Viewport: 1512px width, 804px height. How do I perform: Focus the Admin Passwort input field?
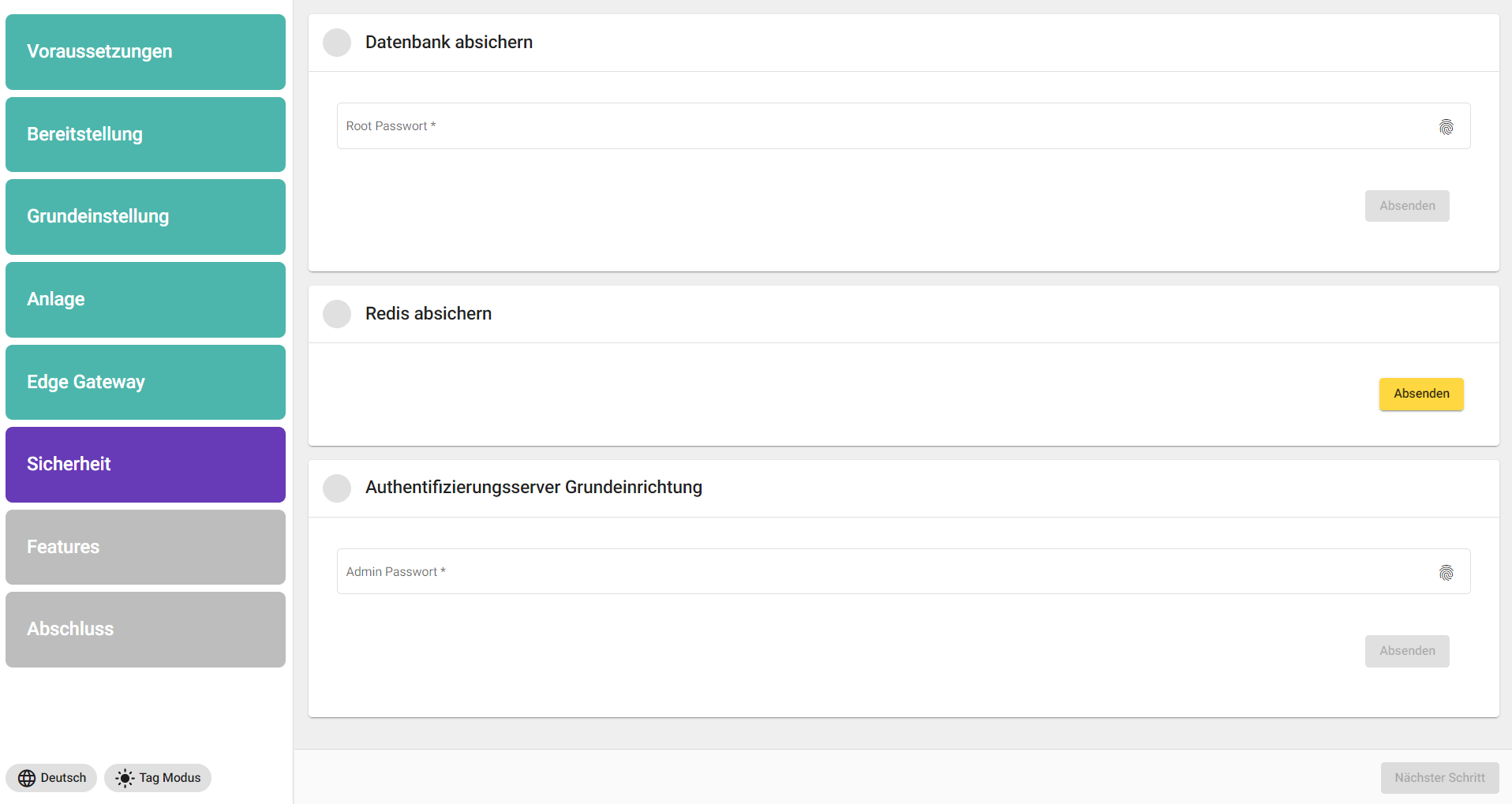click(x=884, y=571)
